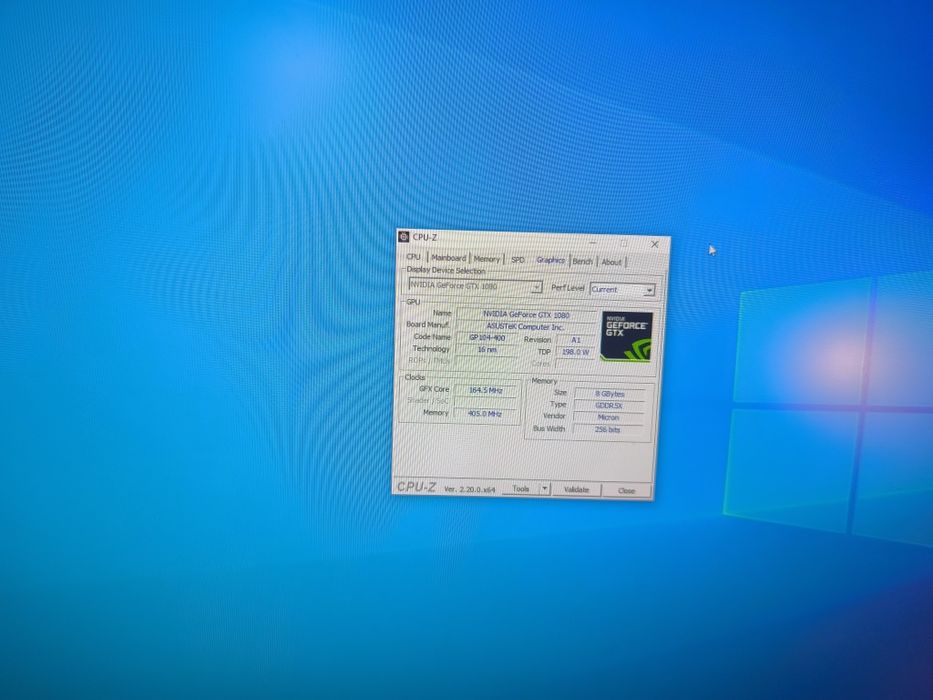Click the 16 nm technology value
933x700 pixels.
pyautogui.click(x=487, y=349)
